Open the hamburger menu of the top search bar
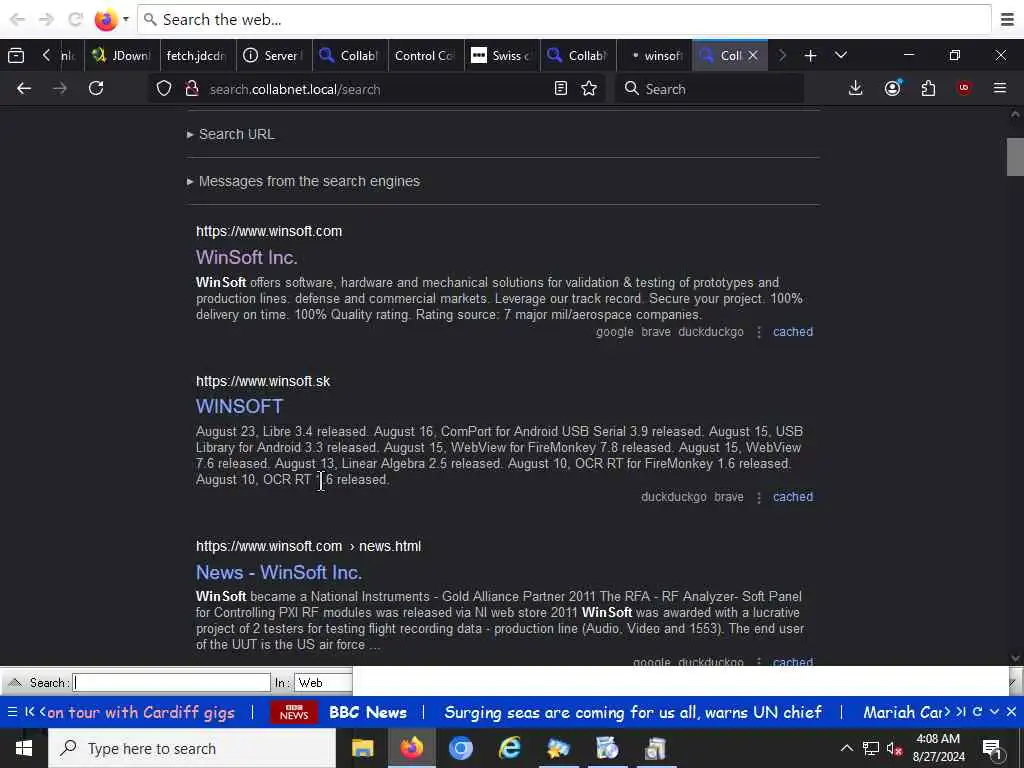Viewport: 1024px width, 768px height. pos(1007,20)
